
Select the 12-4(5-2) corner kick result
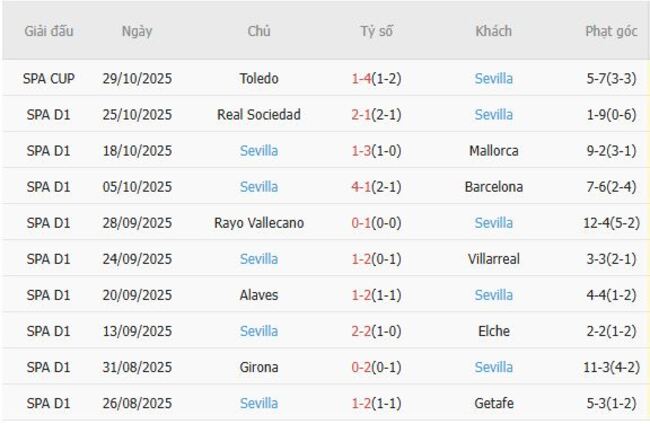click(611, 223)
